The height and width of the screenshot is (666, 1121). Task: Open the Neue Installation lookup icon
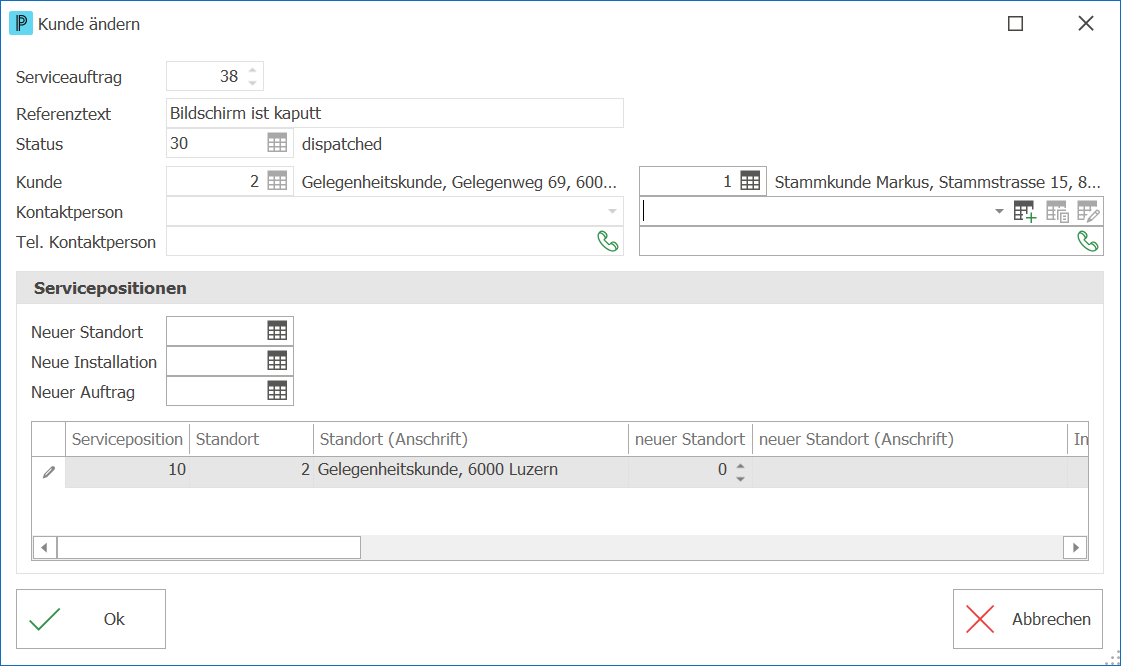click(277, 361)
